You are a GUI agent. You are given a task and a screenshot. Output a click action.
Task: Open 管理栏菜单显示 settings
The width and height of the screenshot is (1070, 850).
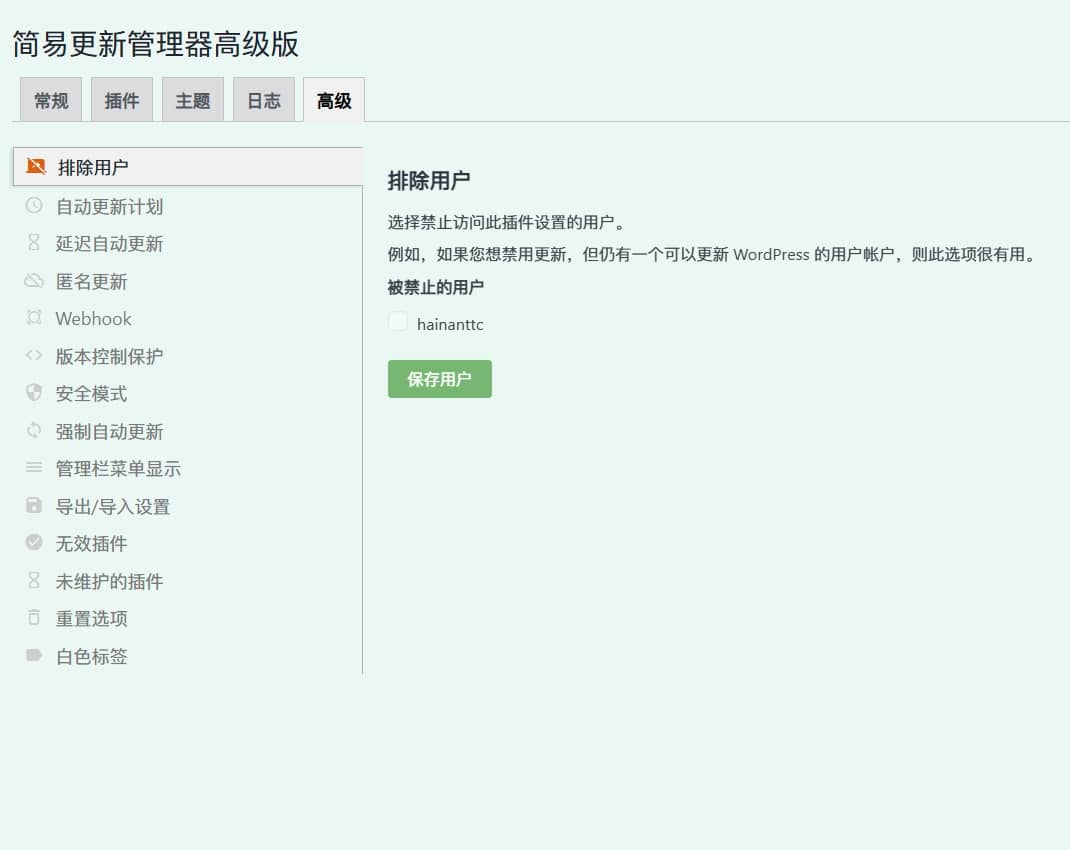118,469
